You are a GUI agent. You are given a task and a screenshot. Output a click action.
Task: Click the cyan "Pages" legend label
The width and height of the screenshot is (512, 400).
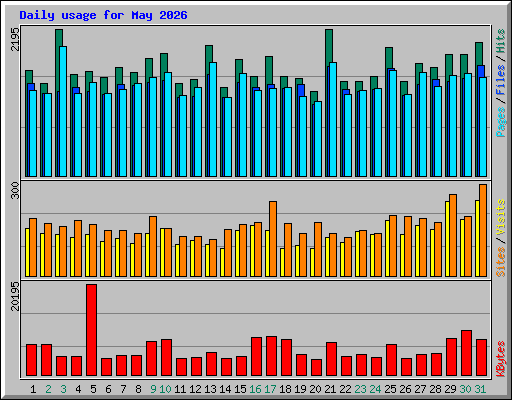pyautogui.click(x=501, y=122)
